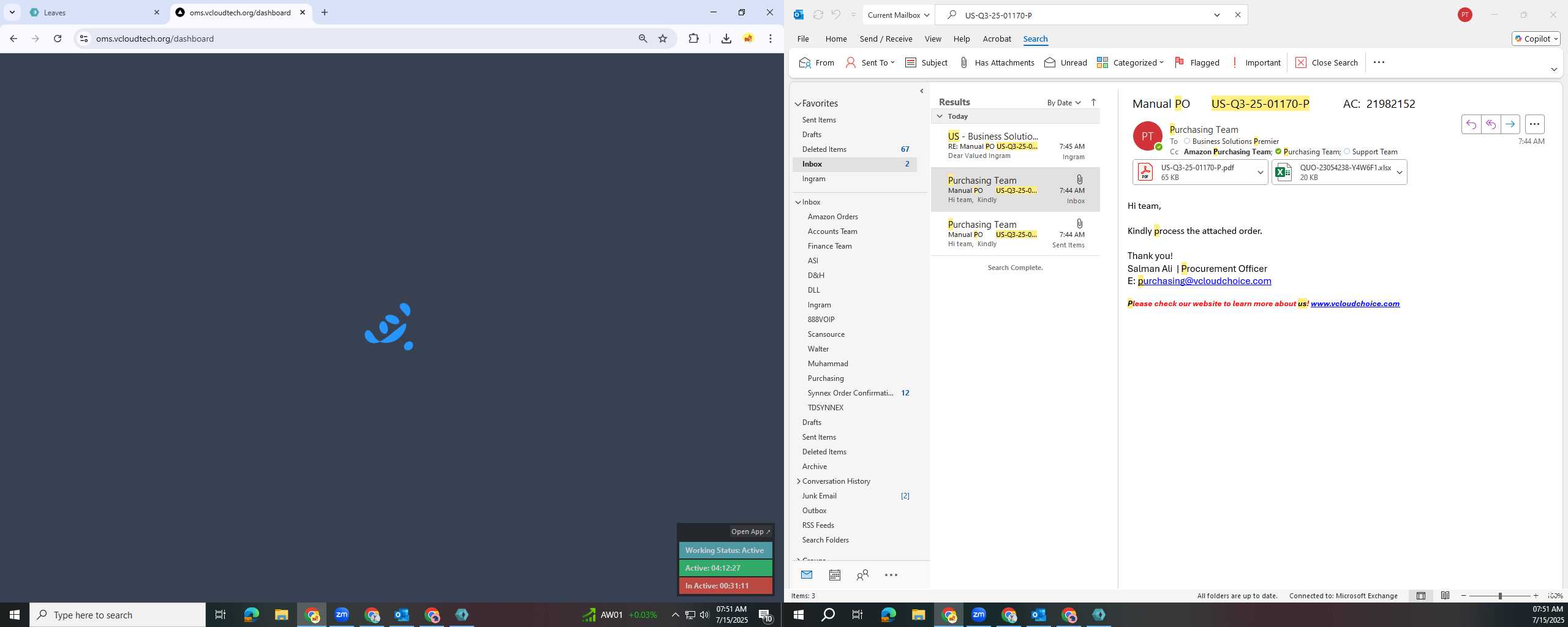
Task: Open the By Date sort dropdown
Action: click(x=1064, y=102)
